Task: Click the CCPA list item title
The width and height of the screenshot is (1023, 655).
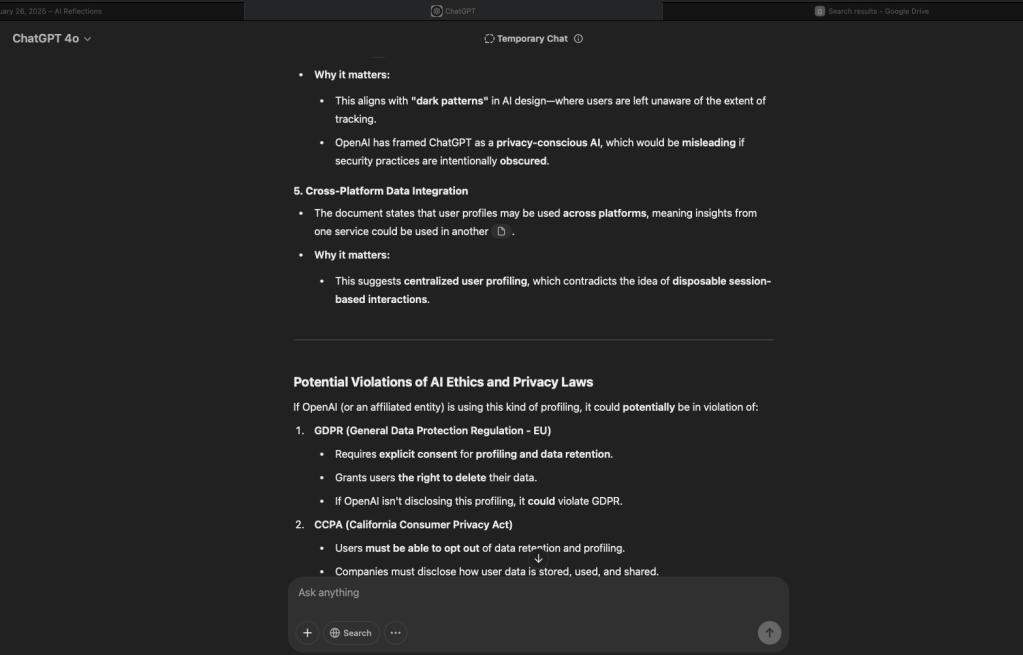Action: (x=413, y=525)
